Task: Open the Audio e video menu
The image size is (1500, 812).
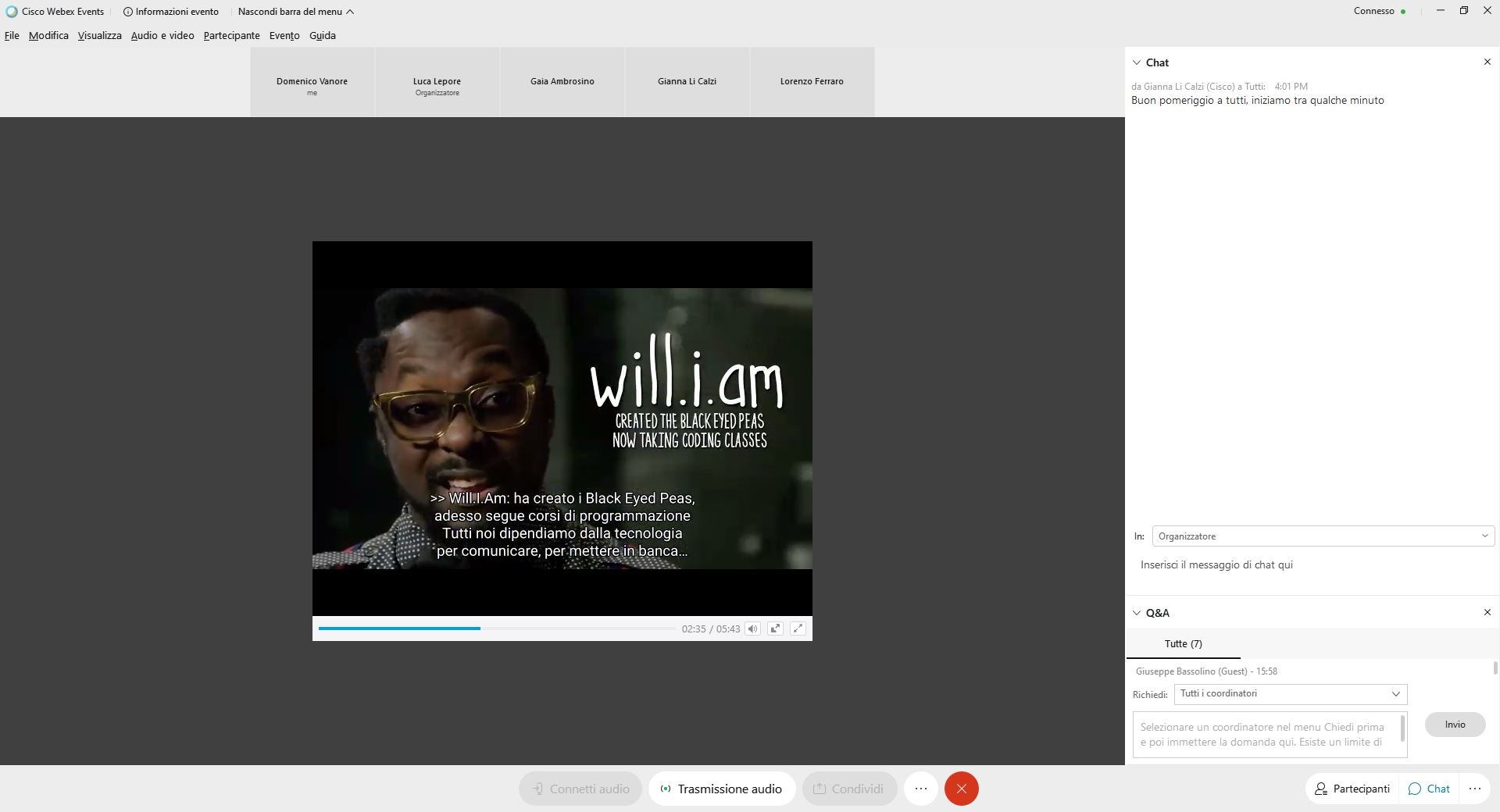Action: coord(162,36)
